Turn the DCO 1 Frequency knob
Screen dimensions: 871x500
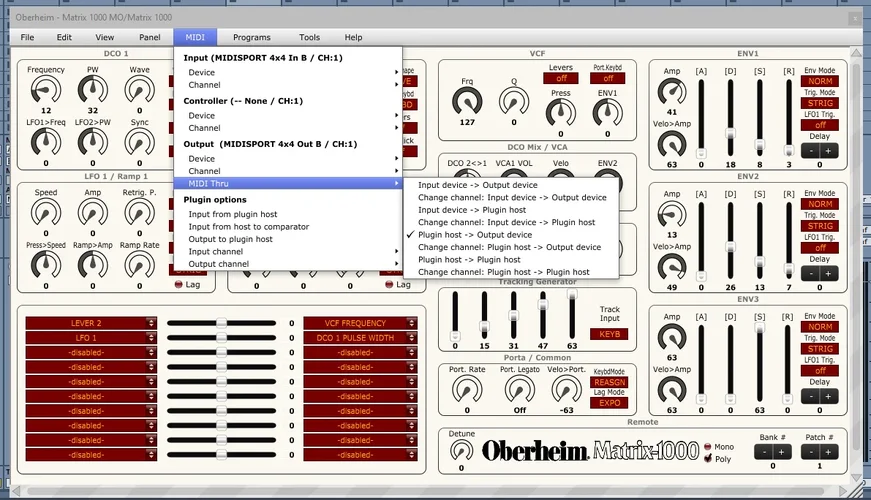(46, 91)
